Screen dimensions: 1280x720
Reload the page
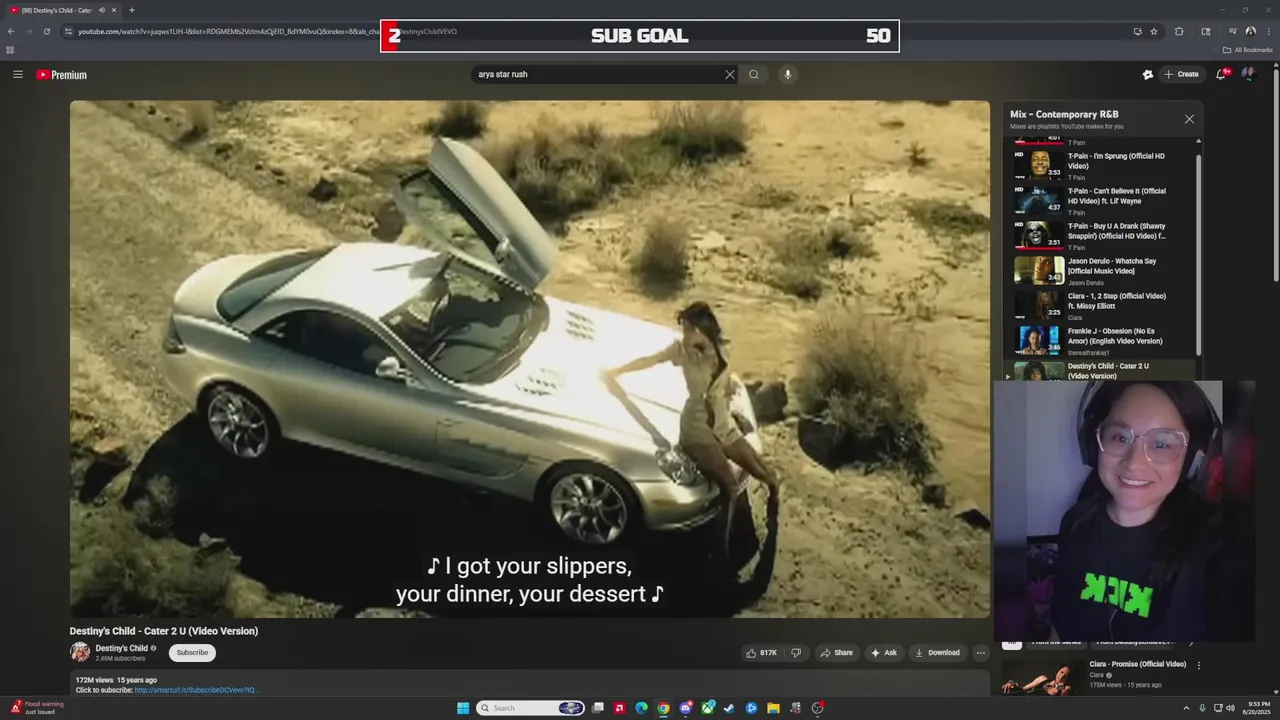click(x=46, y=31)
